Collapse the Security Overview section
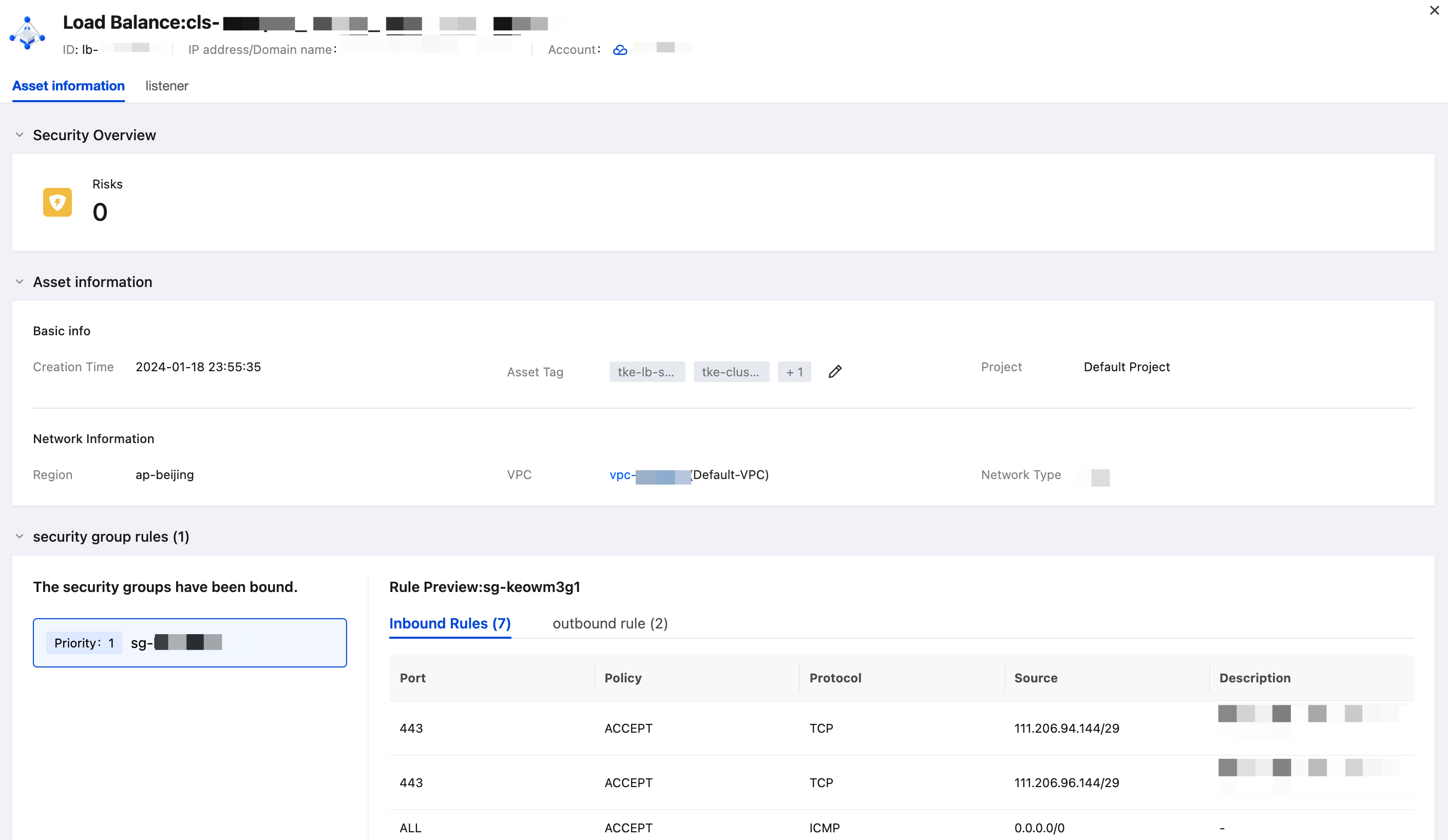Screen dimensions: 1448x840 pyautogui.click(x=20, y=135)
